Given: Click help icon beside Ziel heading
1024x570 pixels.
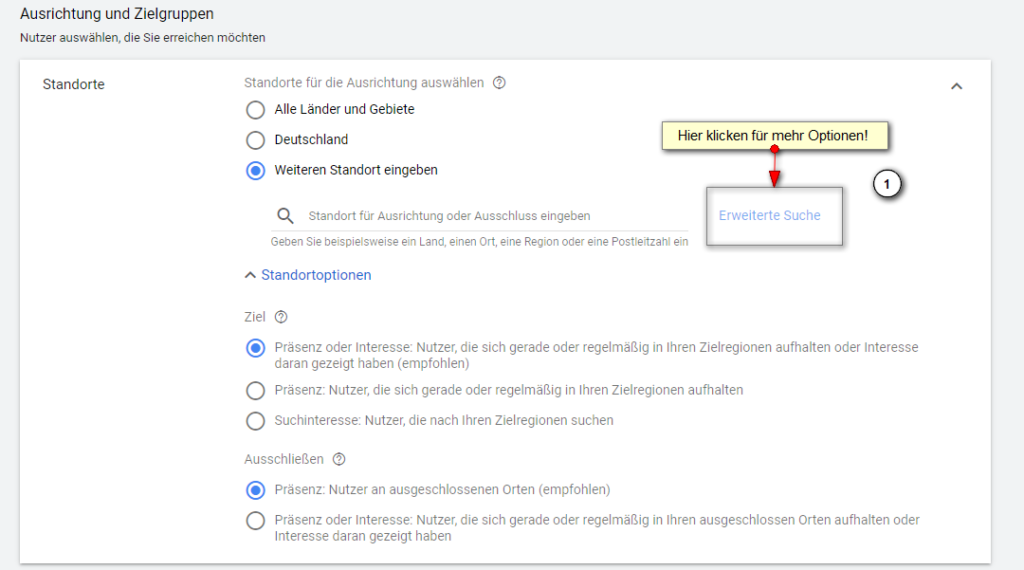Looking at the screenshot, I should (281, 317).
